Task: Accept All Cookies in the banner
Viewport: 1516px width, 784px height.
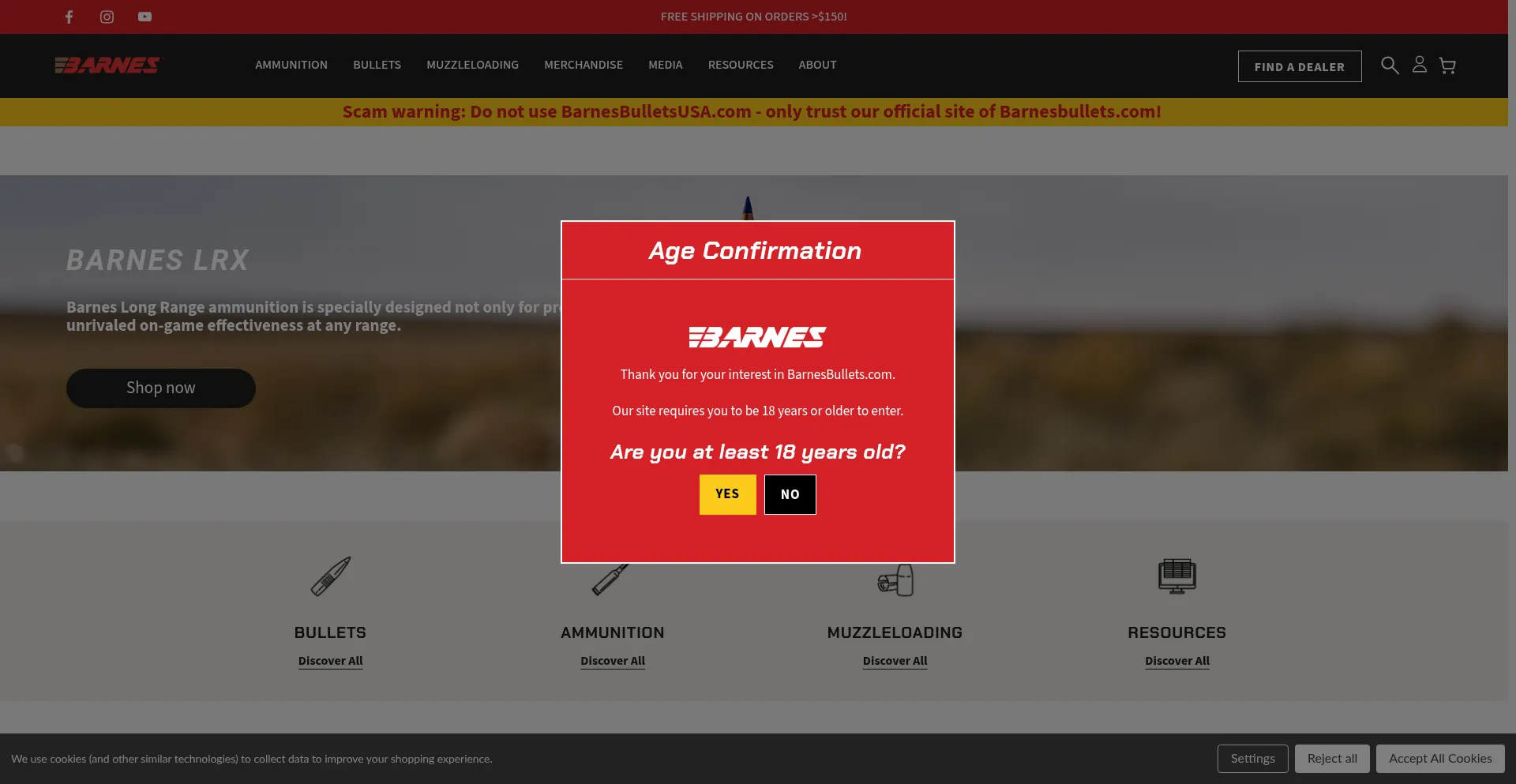Action: pos(1439,759)
